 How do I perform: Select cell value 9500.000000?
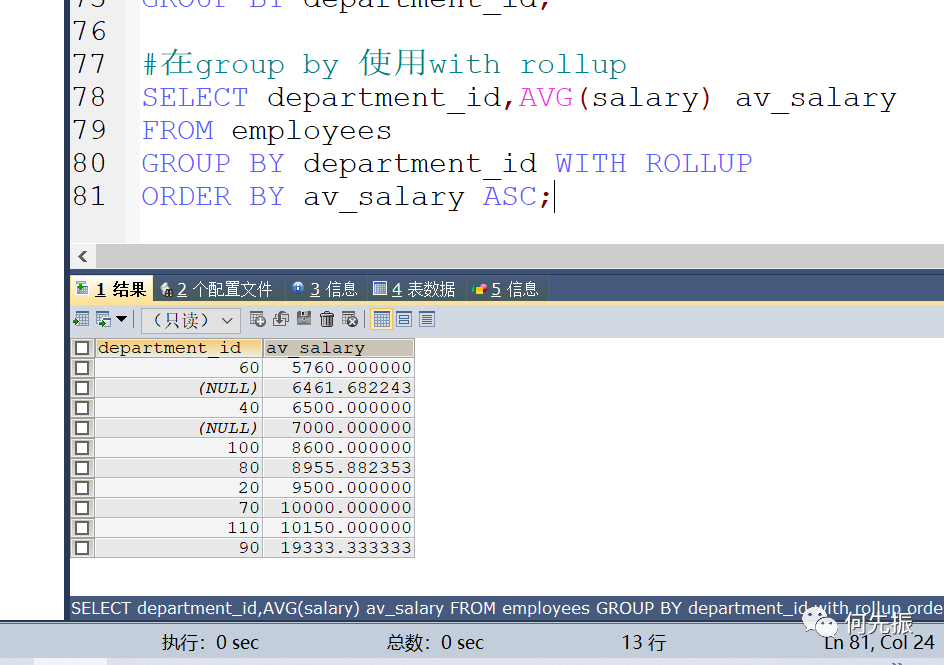[x=338, y=487]
